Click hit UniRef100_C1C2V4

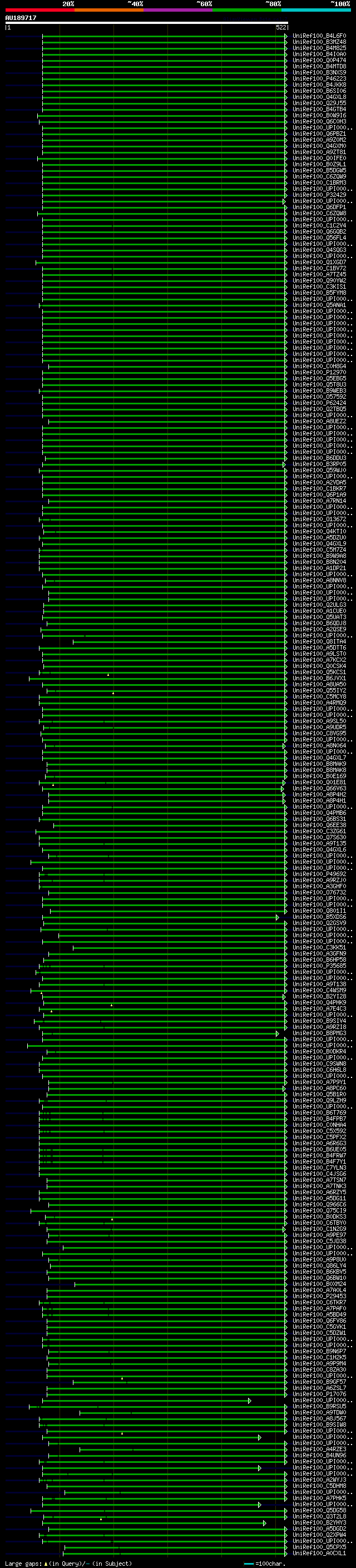319,225
